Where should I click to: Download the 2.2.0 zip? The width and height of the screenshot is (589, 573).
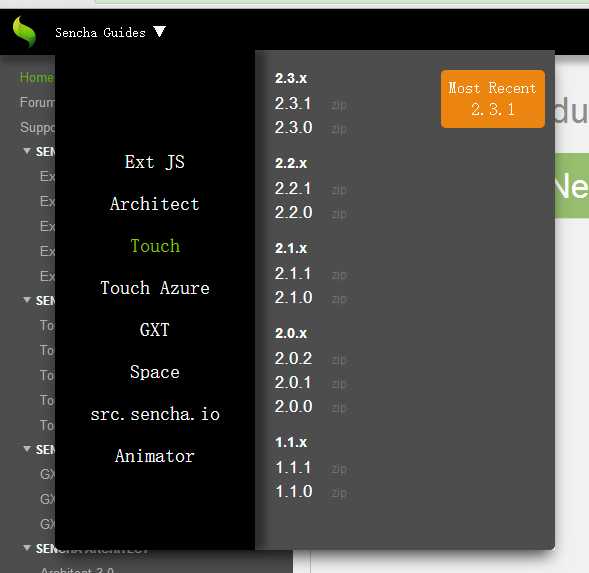(339, 215)
